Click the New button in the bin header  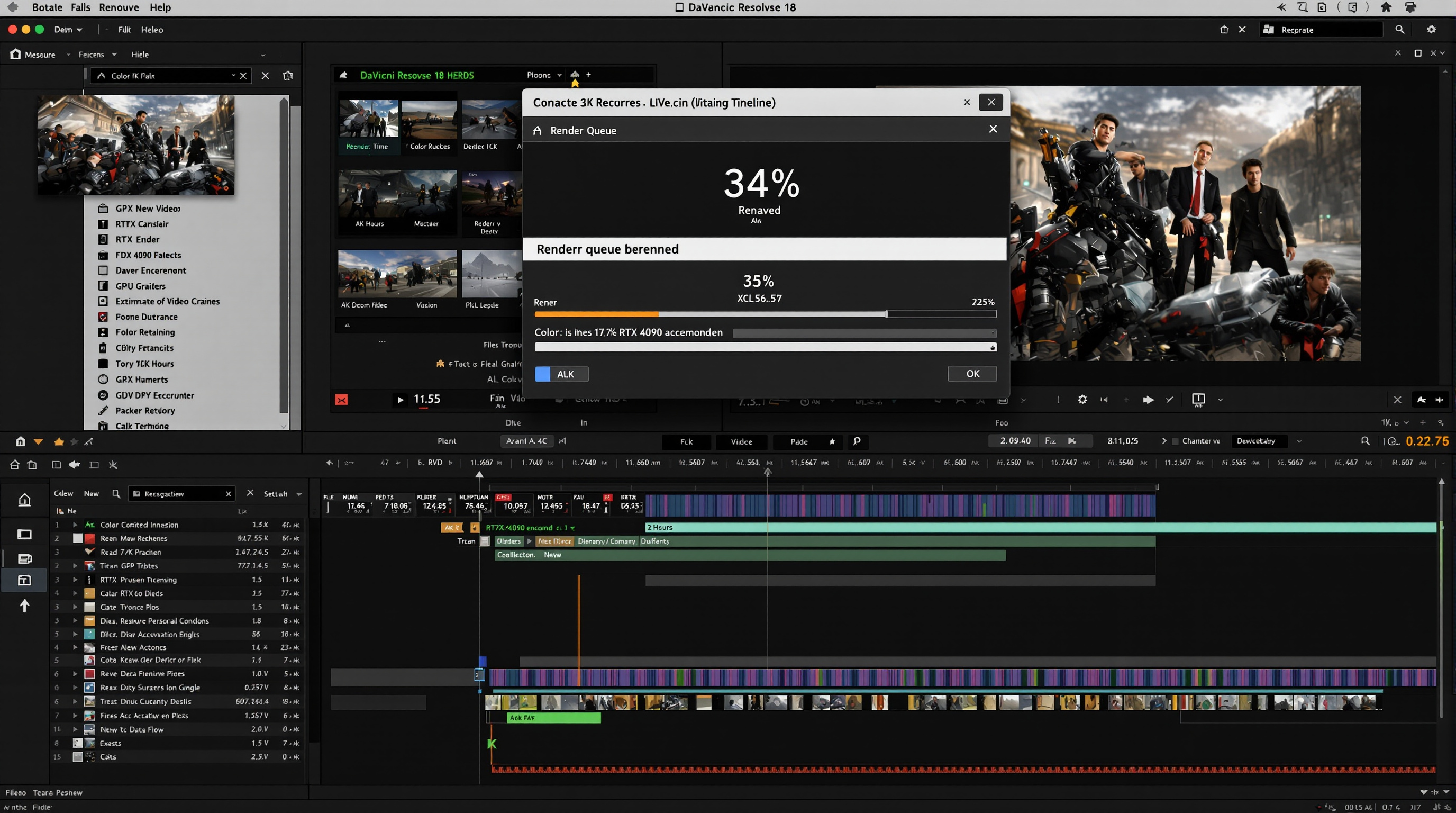click(x=91, y=493)
